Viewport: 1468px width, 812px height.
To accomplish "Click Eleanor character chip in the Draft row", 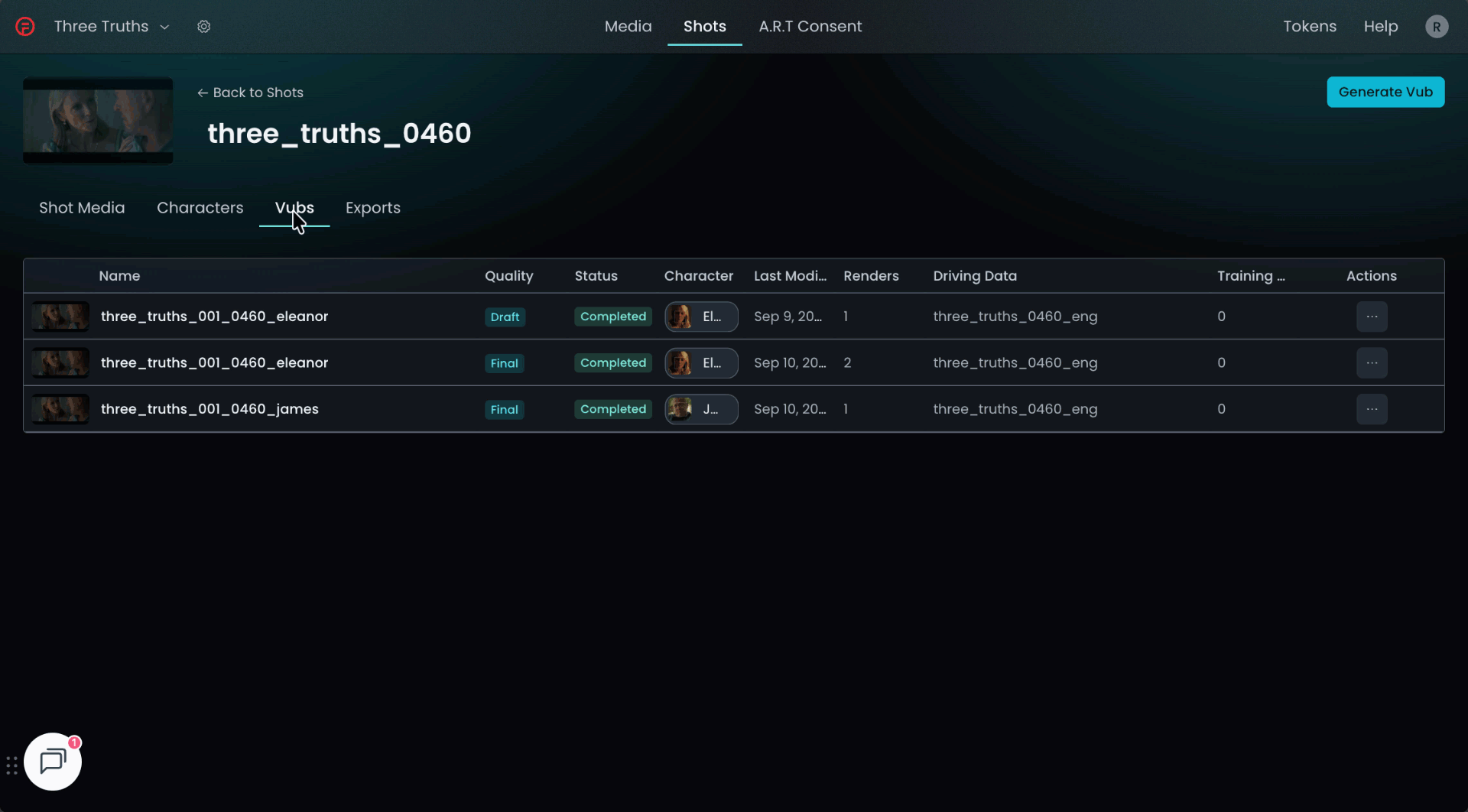I will point(701,317).
